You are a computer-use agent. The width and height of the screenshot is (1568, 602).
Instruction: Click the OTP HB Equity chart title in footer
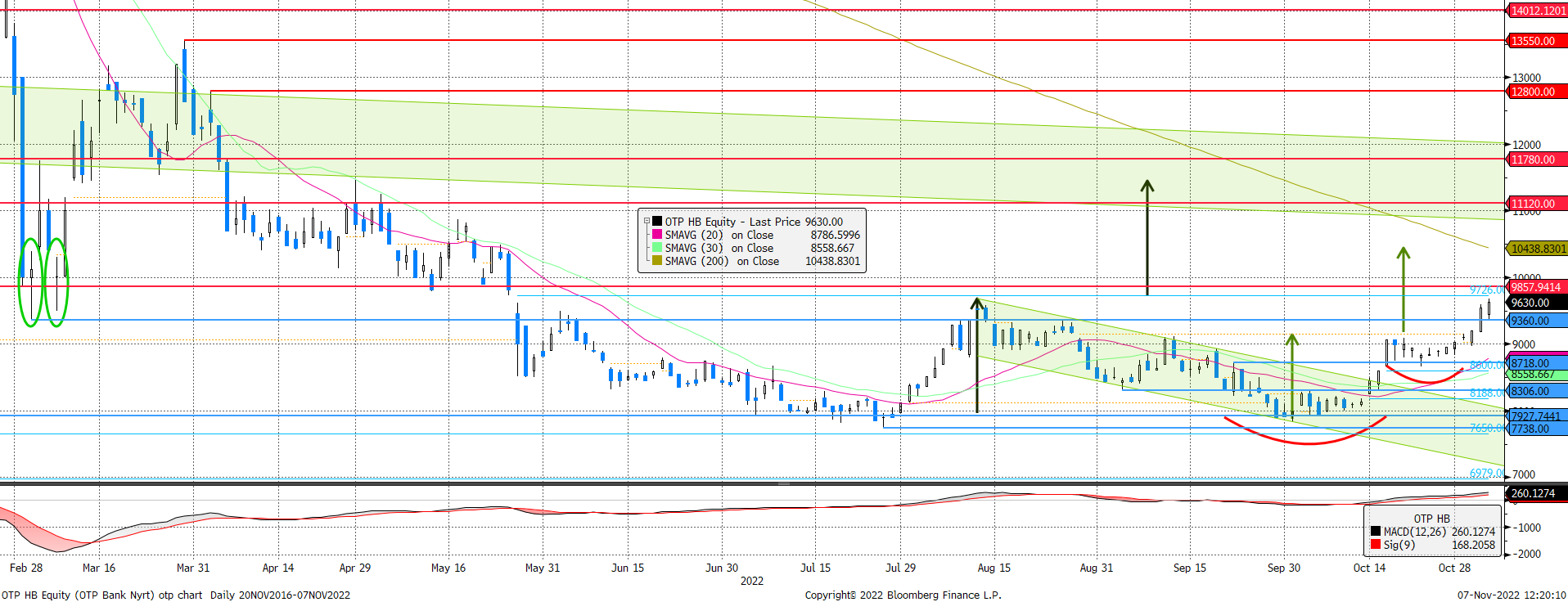point(176,595)
